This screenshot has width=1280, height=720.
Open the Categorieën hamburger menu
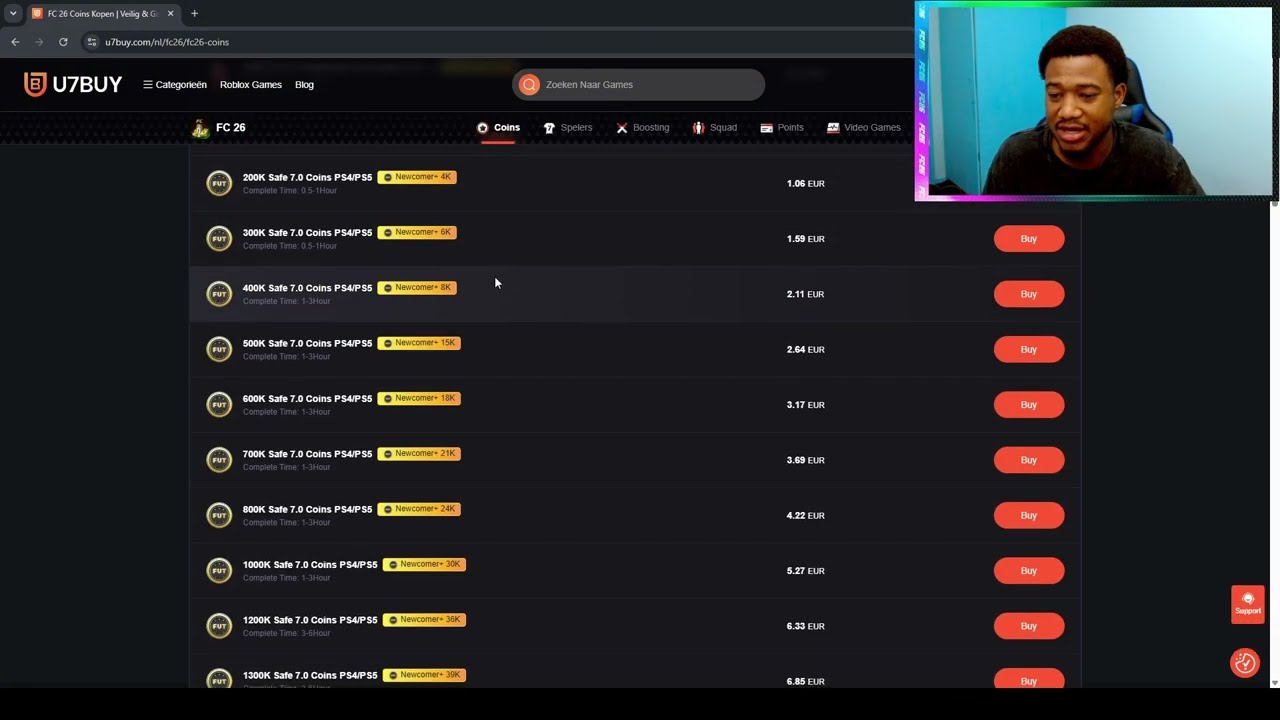point(174,85)
